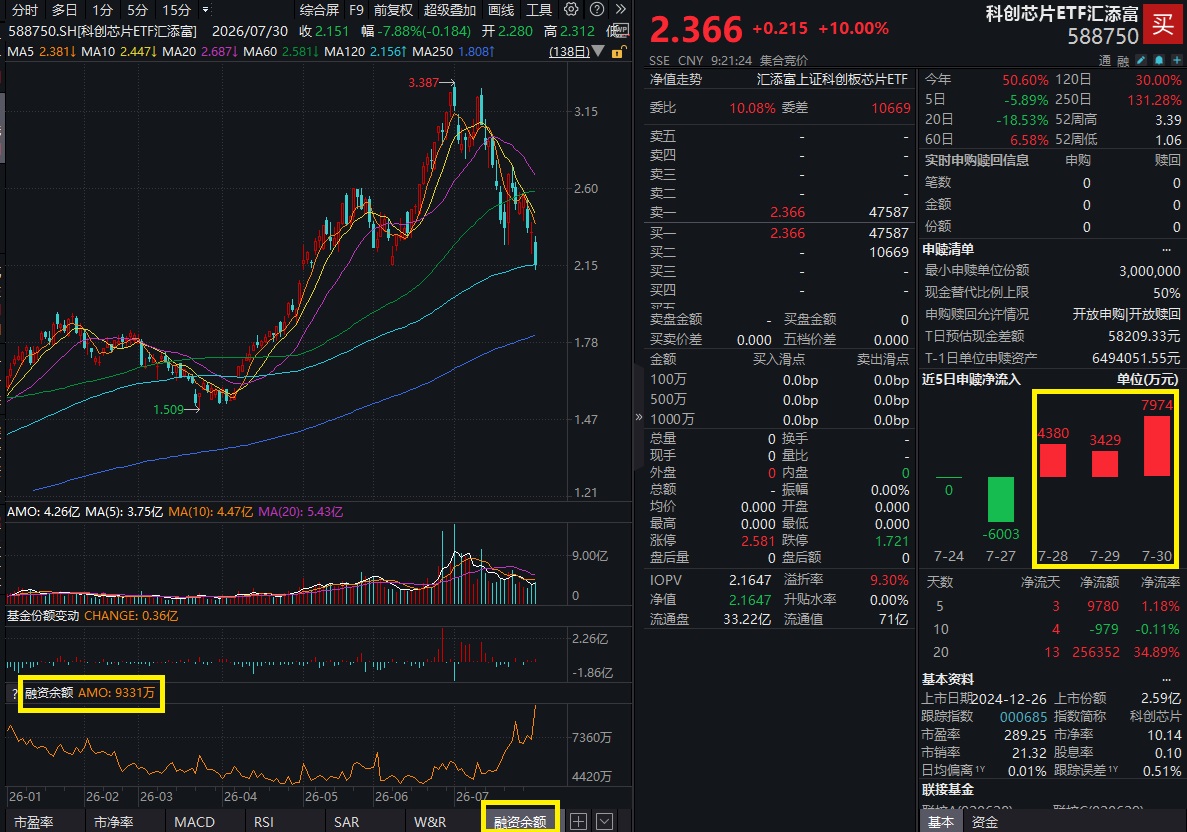The image size is (1187, 832).
Task: Click the pencil note icon near 融
Action: click(x=1141, y=60)
